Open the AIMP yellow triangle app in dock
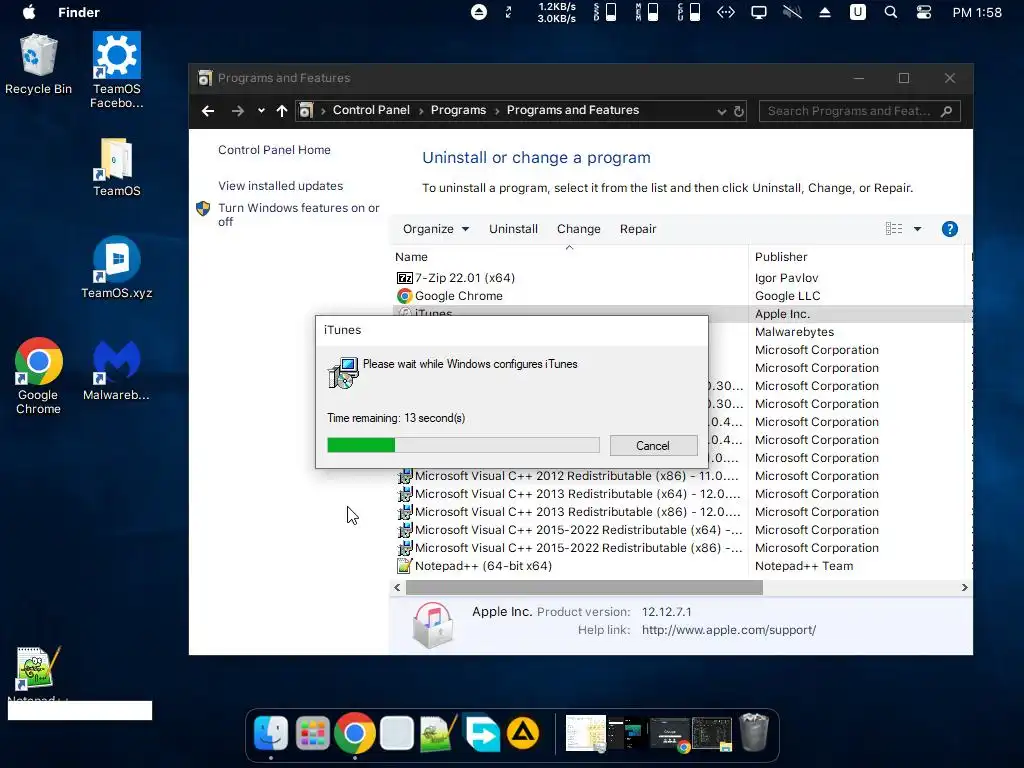This screenshot has width=1024, height=768. (523, 733)
